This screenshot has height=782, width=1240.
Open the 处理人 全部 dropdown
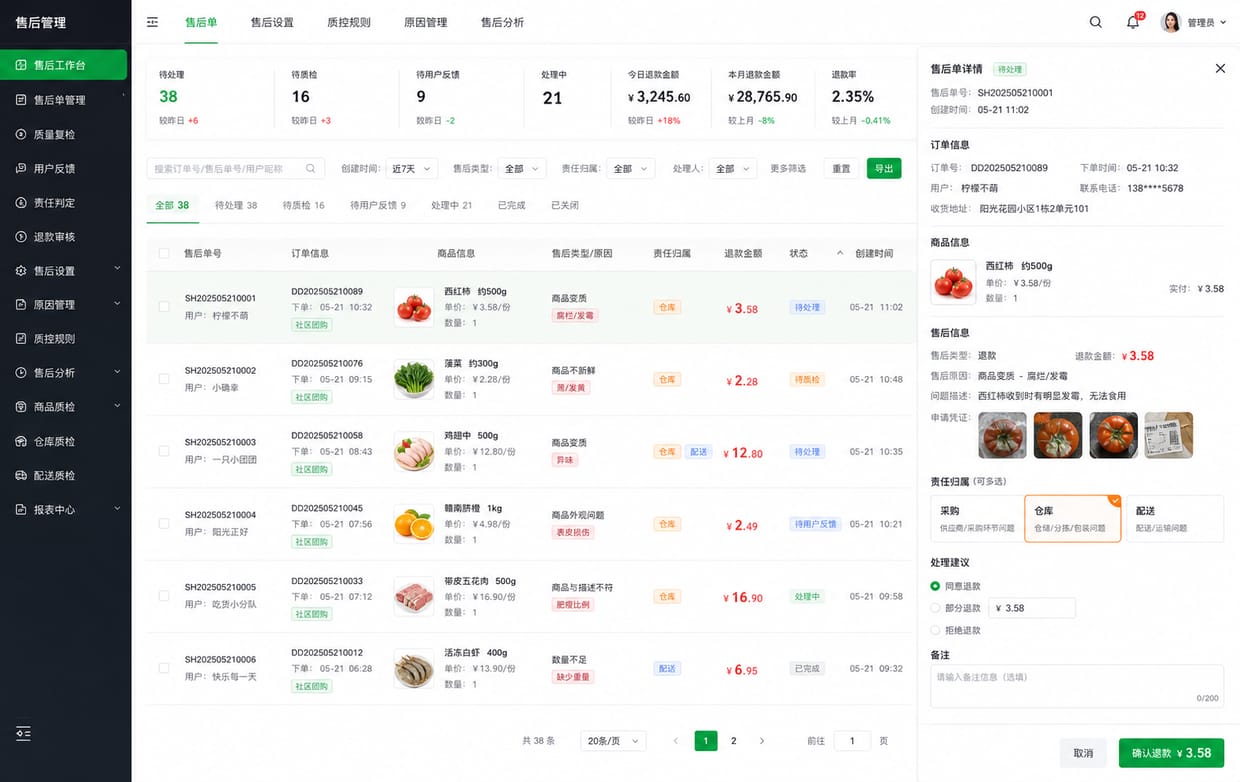(732, 169)
